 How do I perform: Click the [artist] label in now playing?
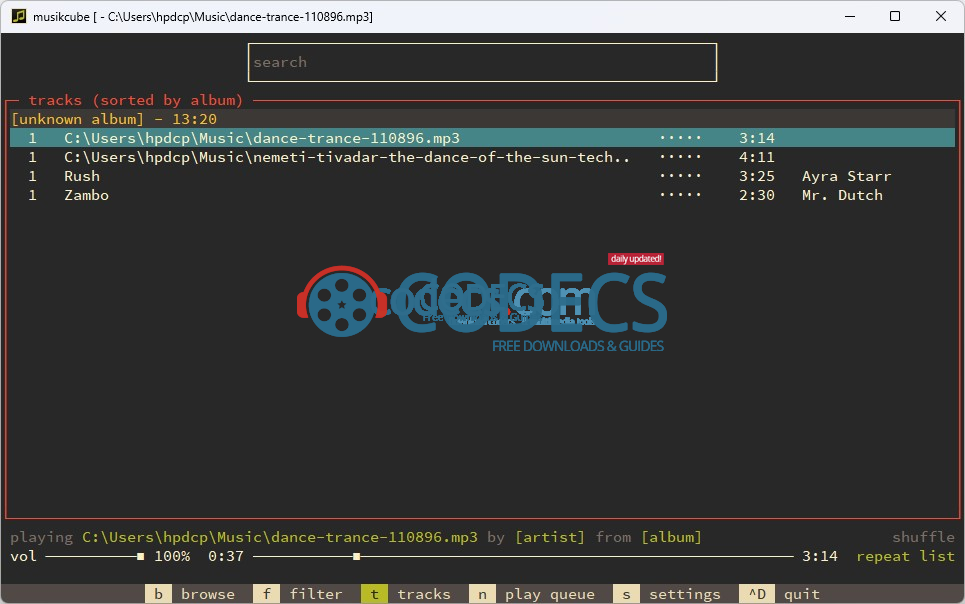tap(550, 537)
